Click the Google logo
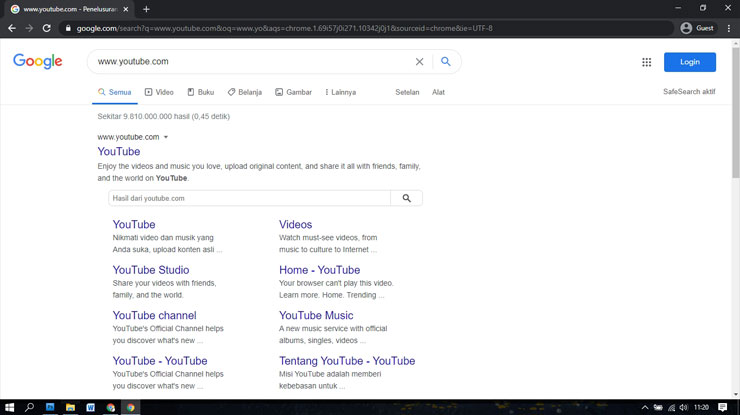This screenshot has width=740, height=415. click(x=38, y=61)
